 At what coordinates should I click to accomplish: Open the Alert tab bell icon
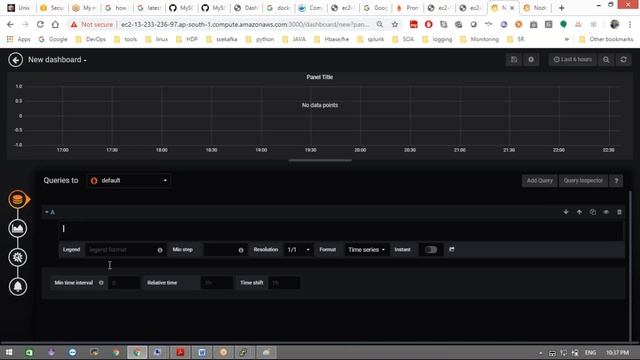[x=18, y=287]
